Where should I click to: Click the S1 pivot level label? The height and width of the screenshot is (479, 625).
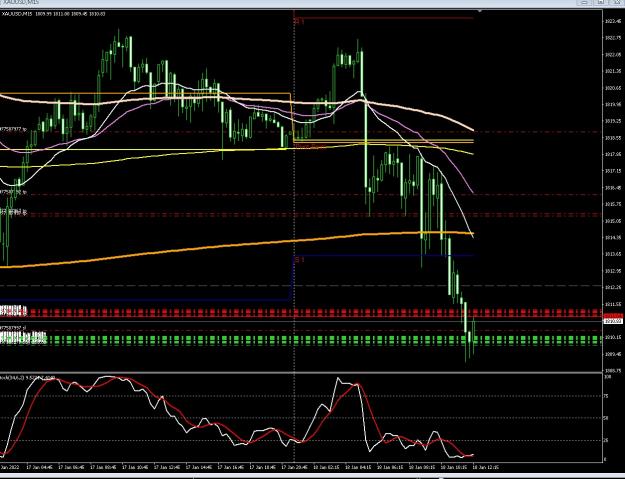coord(299,260)
